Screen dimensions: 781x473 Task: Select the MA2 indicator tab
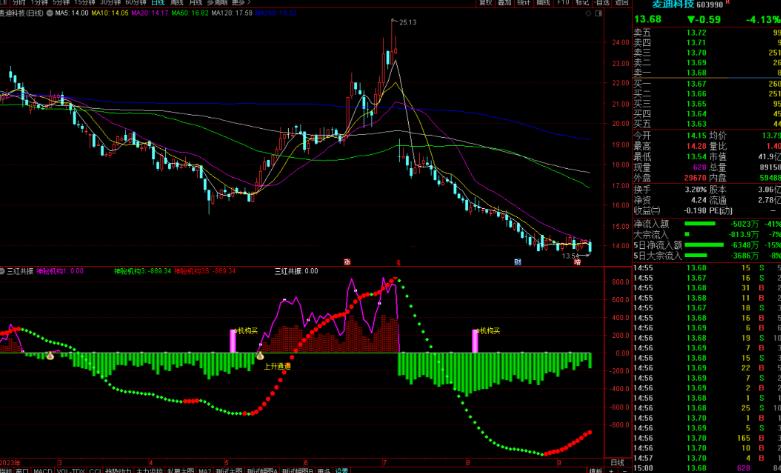click(x=205, y=471)
